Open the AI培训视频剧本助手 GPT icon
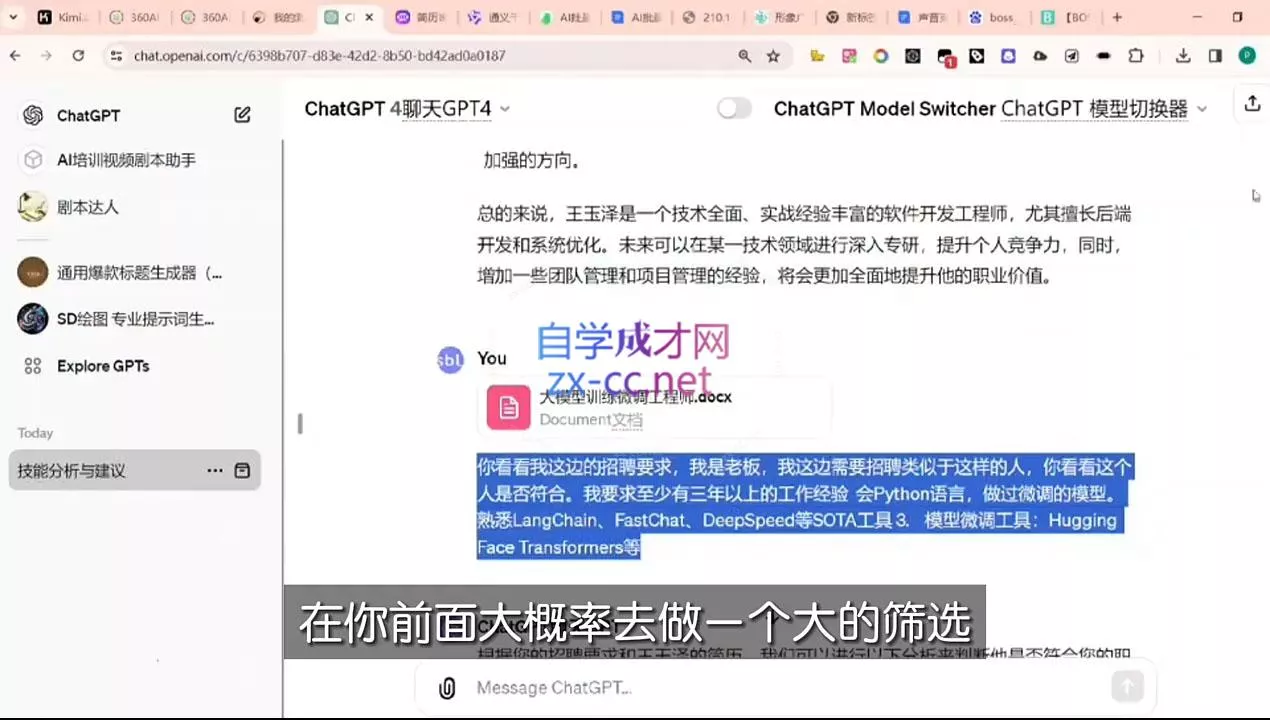1270x720 pixels. pos(33,160)
